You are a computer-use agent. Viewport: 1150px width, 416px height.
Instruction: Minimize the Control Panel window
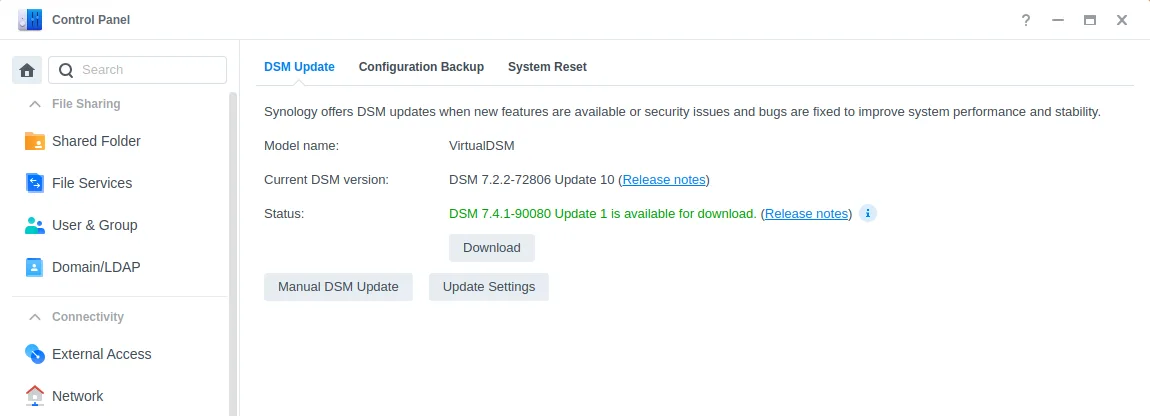pos(1058,21)
